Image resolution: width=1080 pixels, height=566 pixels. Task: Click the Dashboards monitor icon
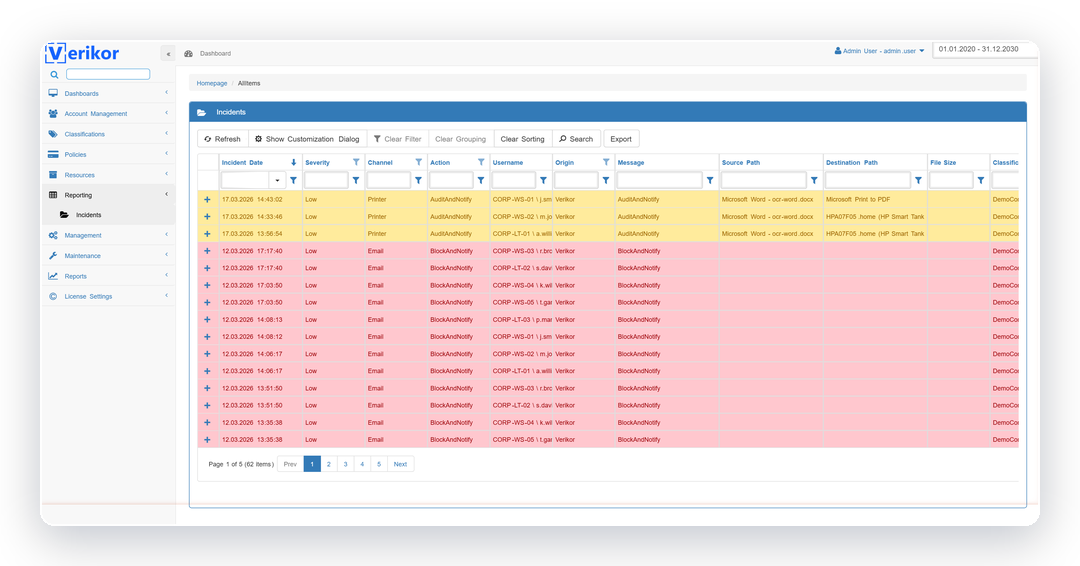click(53, 93)
